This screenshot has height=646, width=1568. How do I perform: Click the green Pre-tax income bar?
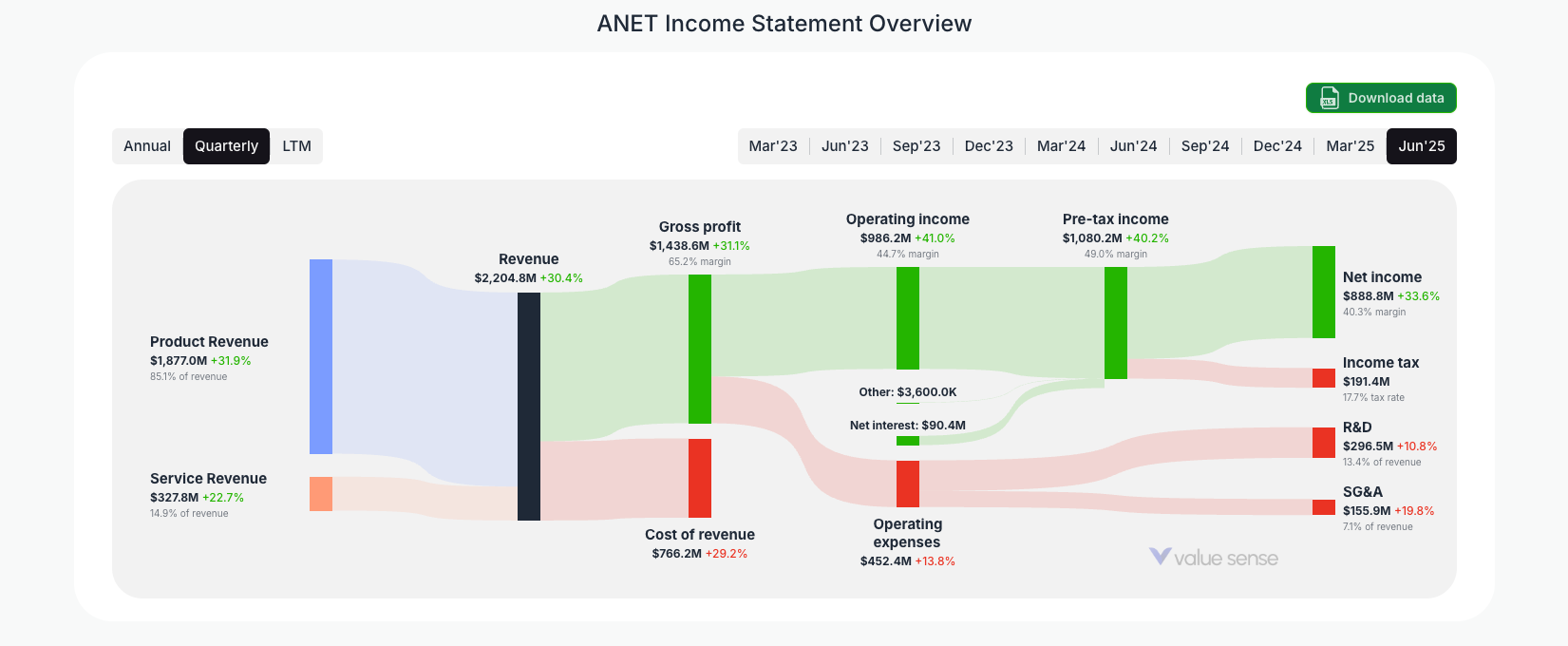point(1116,323)
